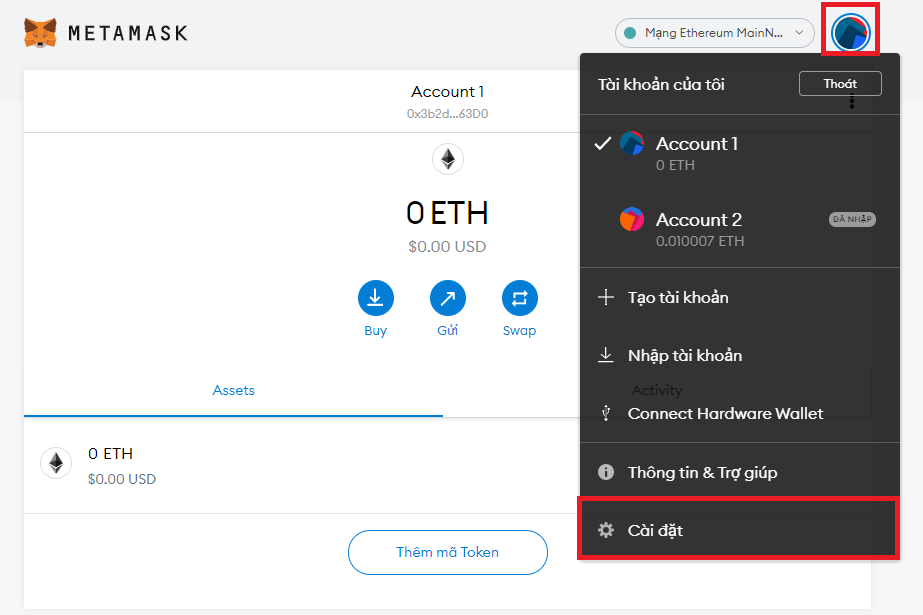Click the $0.00 USD balance under 0 ETH
Image resolution: width=923 pixels, height=615 pixels.
pos(447,247)
